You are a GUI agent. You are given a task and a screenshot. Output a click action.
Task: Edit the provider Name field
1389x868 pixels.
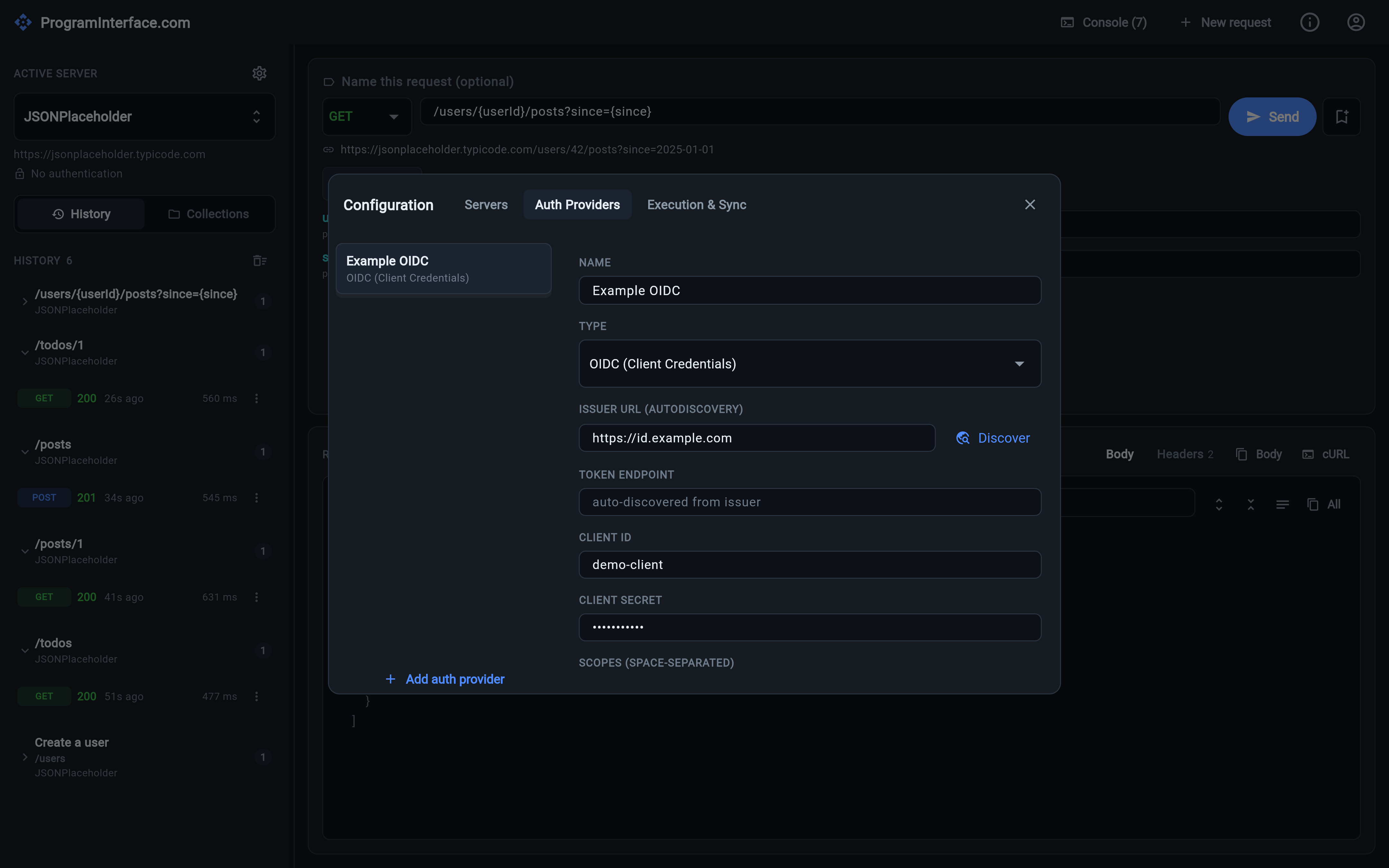pyautogui.click(x=809, y=291)
